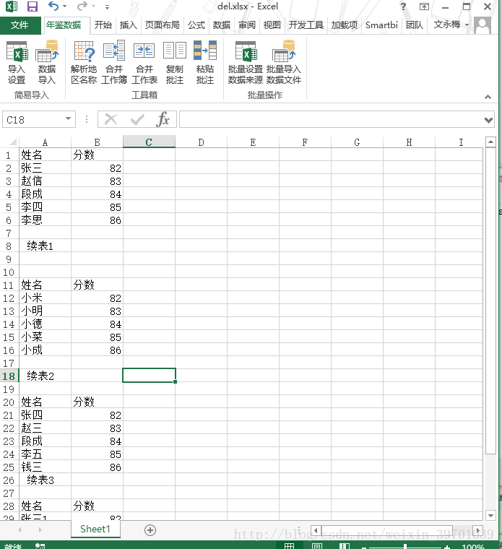Save the workbook with the floppy icon
The image size is (502, 549).
pos(32,6)
